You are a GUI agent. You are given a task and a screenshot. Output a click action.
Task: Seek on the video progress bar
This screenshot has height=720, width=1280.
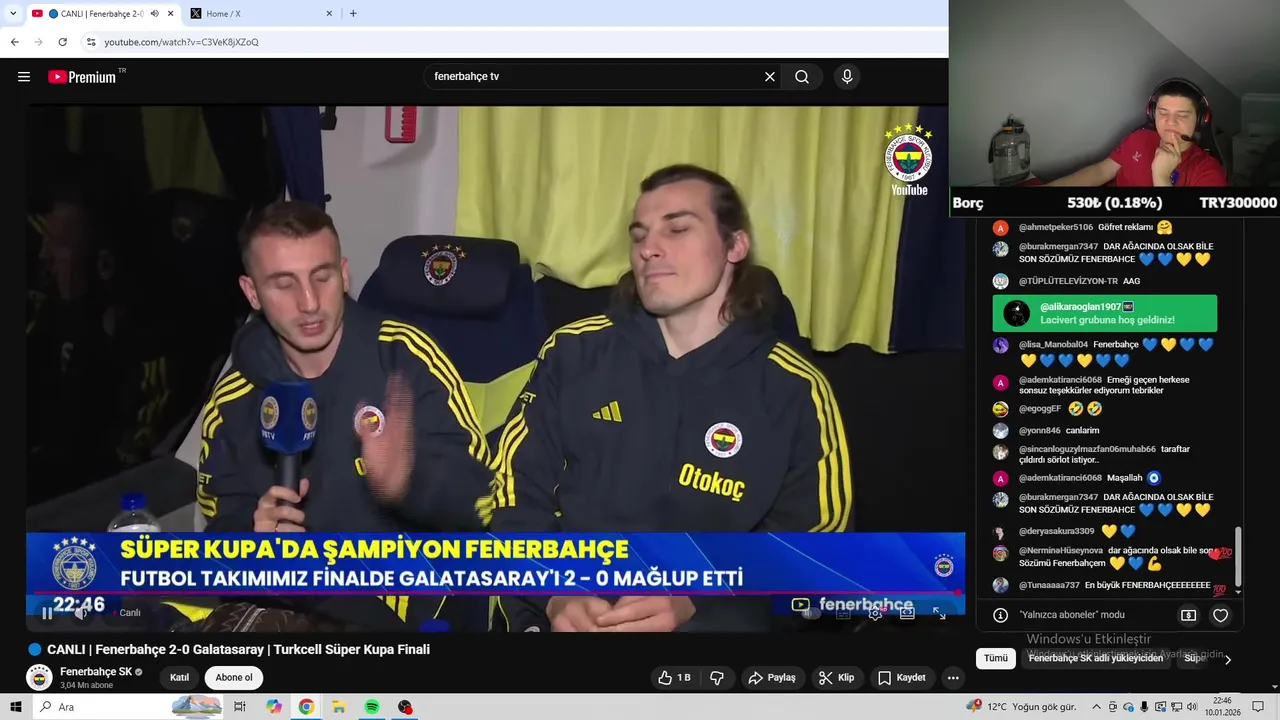click(495, 593)
